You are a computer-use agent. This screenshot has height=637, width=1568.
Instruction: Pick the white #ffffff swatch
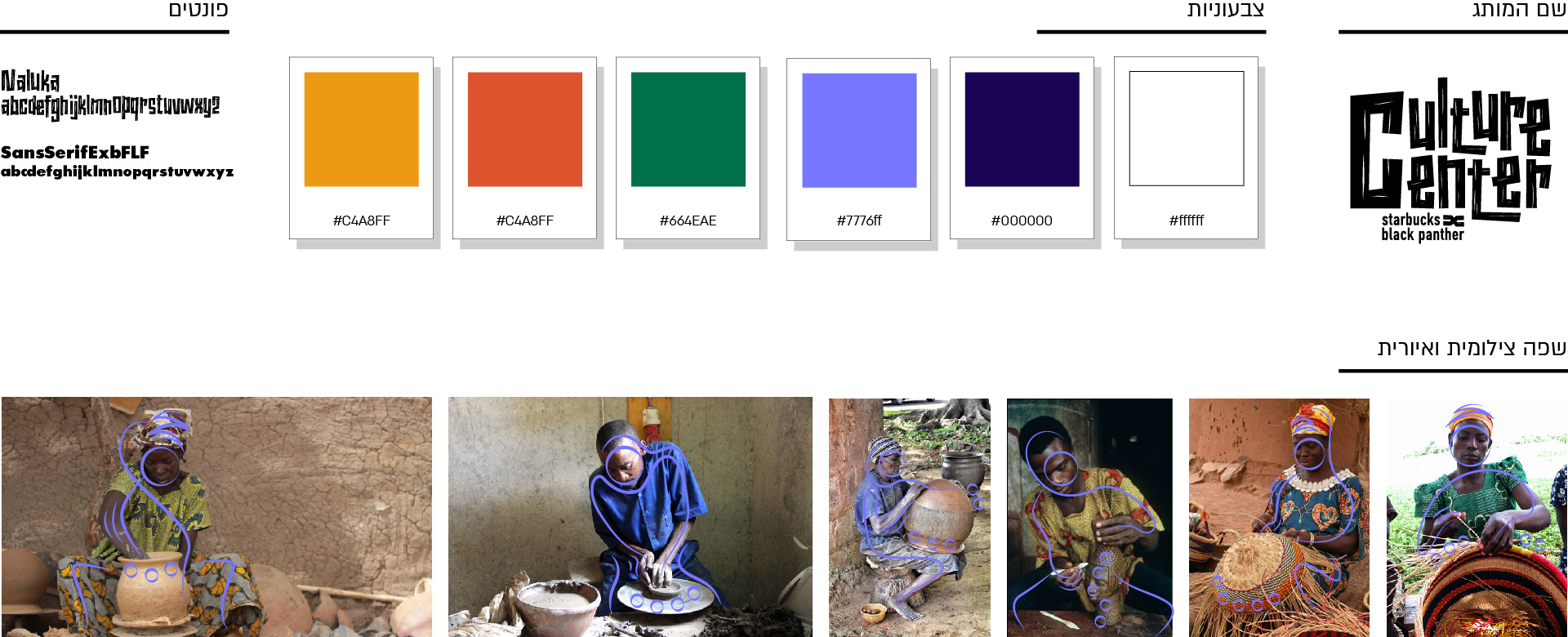[1186, 148]
